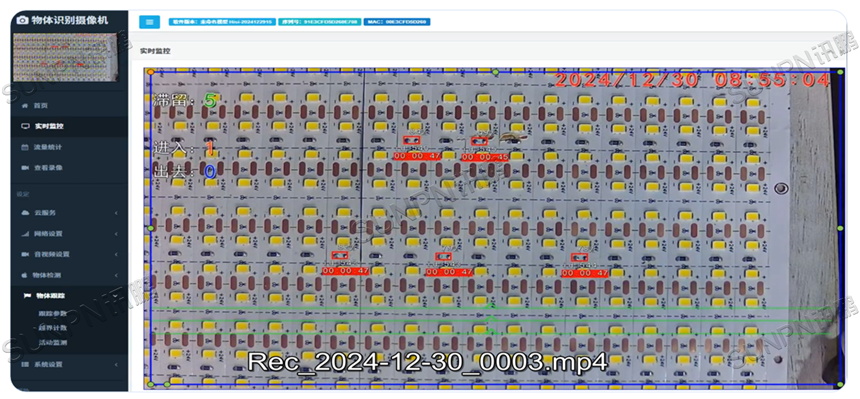Viewport: 860px width, 399px height.
Task: Click the signal bars icon beside 网络设置
Action: (x=24, y=234)
